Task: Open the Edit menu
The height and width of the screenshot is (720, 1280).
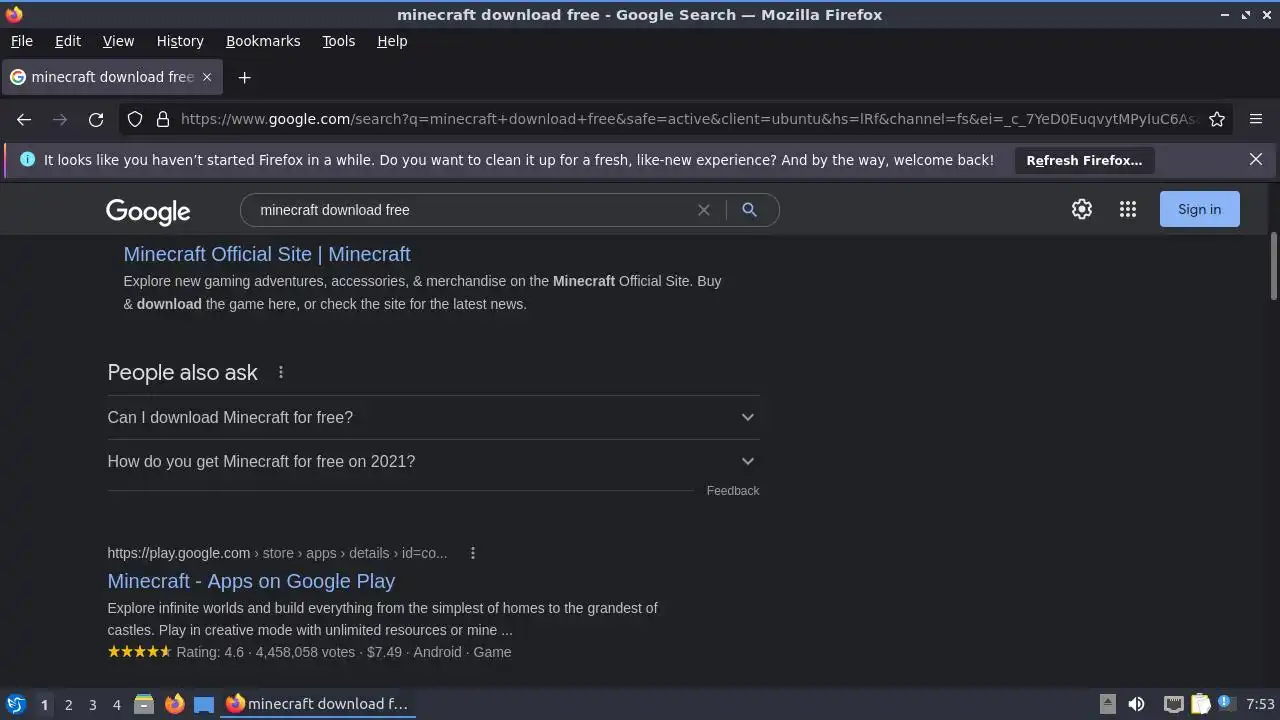Action: coord(68,41)
